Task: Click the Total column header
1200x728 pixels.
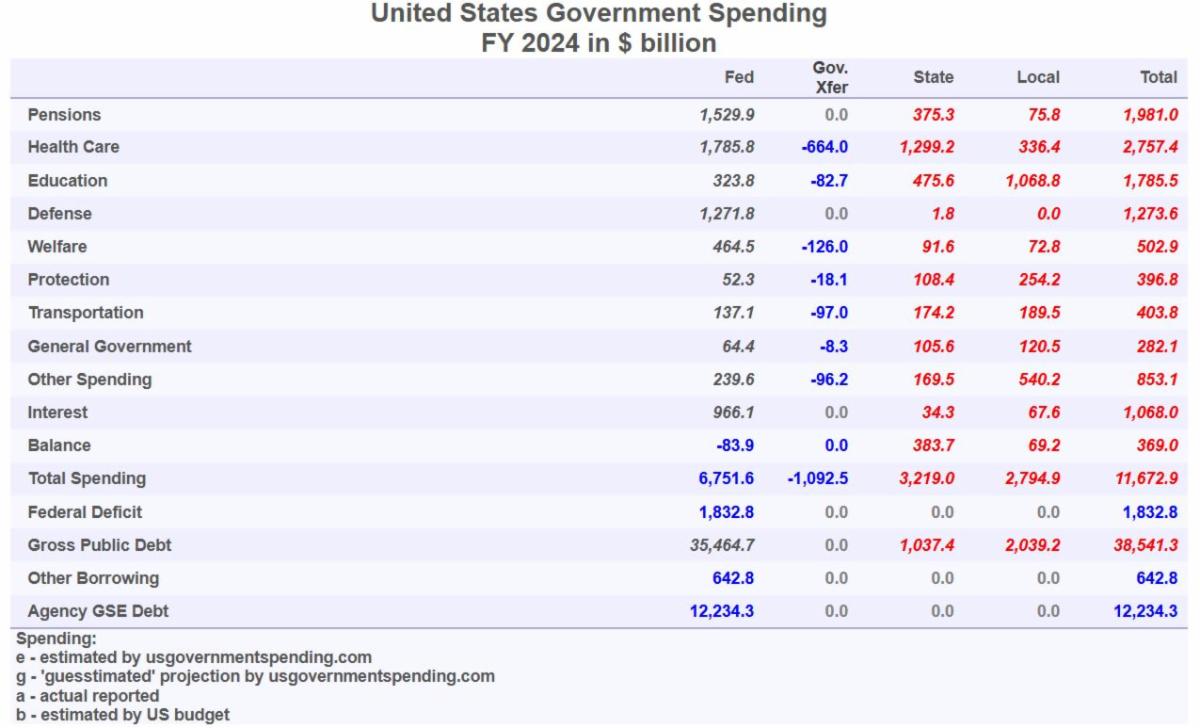Action: click(x=1158, y=77)
